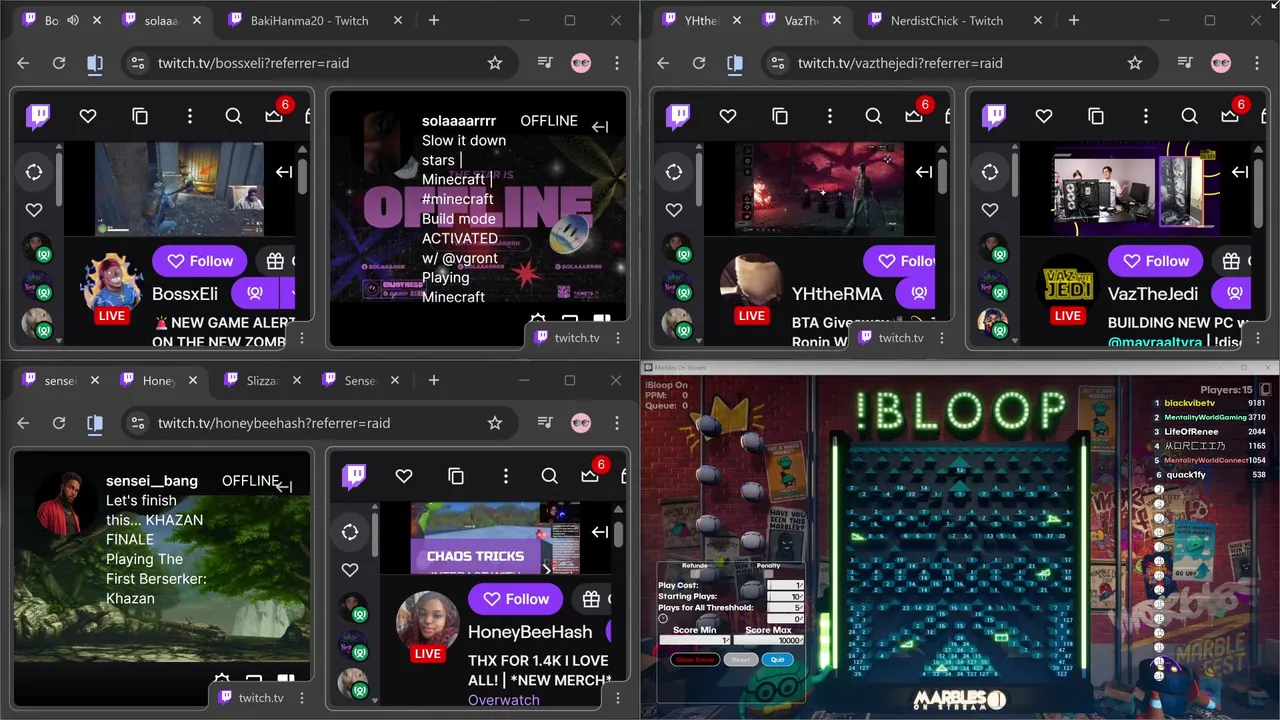Click blue Quit button in Marbles panel

(777, 660)
